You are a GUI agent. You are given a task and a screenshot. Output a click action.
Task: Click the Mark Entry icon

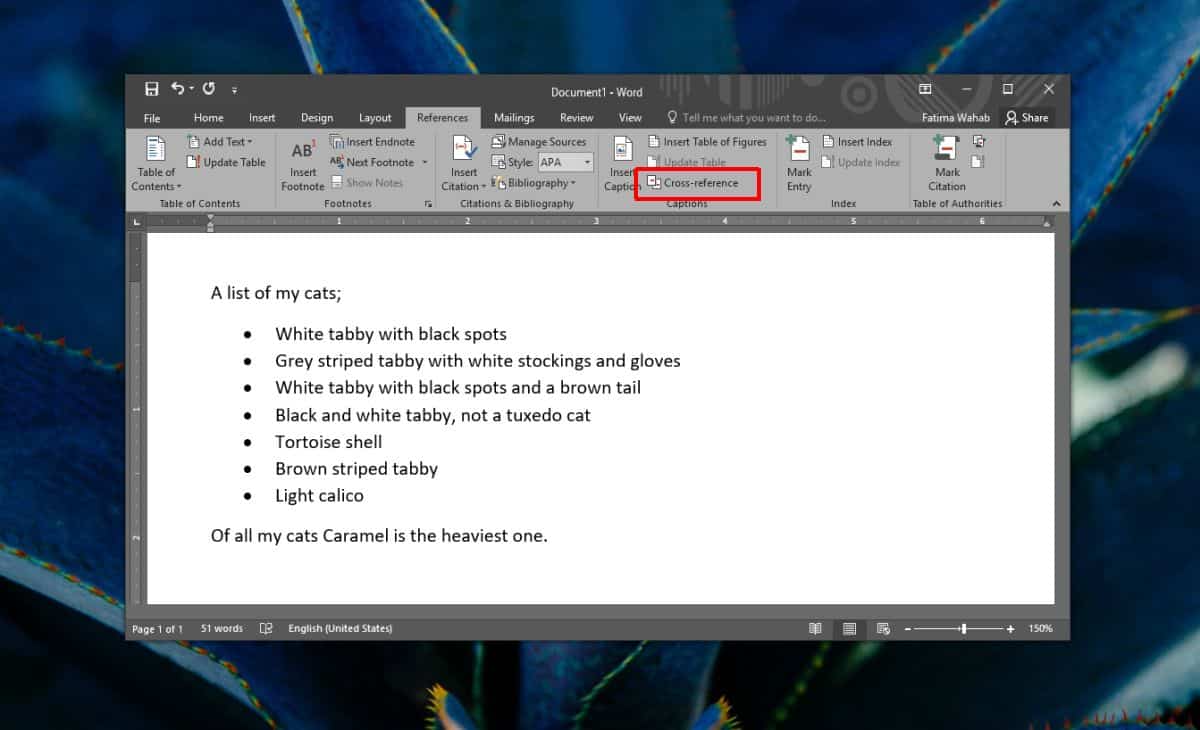pyautogui.click(x=799, y=150)
